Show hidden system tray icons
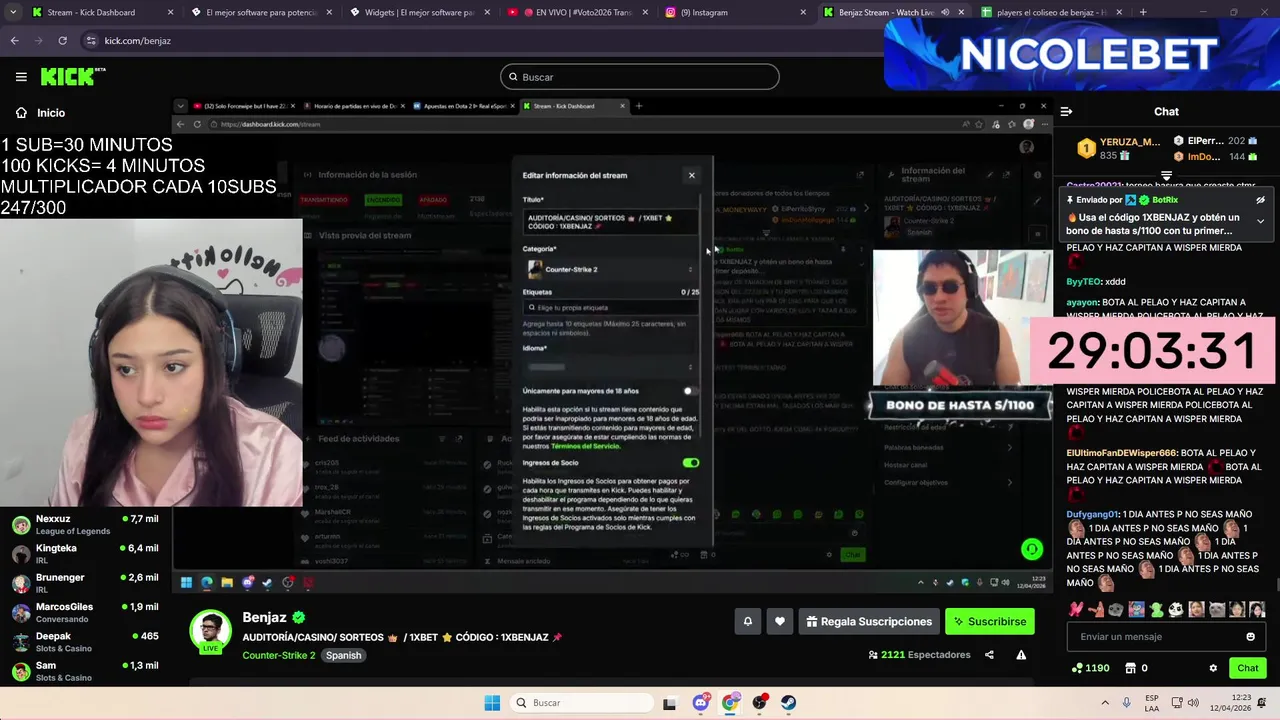The width and height of the screenshot is (1280, 720). click(x=1105, y=703)
